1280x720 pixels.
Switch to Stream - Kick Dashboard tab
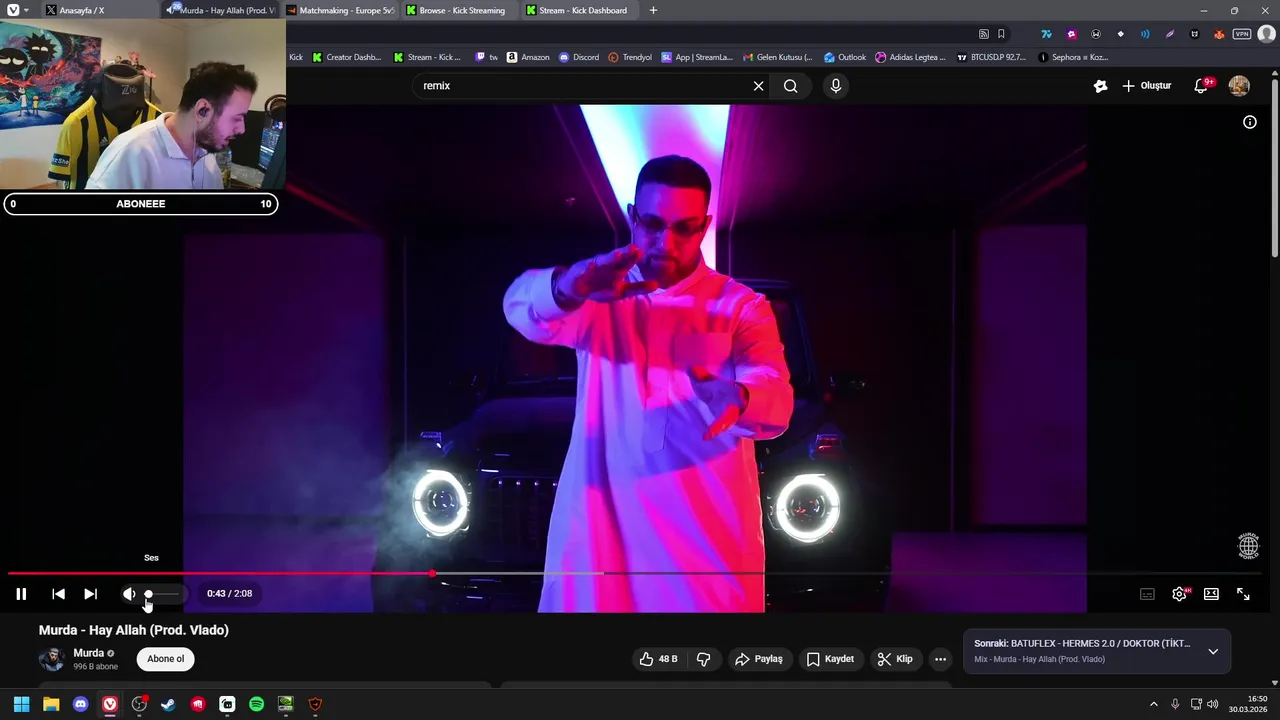580,10
